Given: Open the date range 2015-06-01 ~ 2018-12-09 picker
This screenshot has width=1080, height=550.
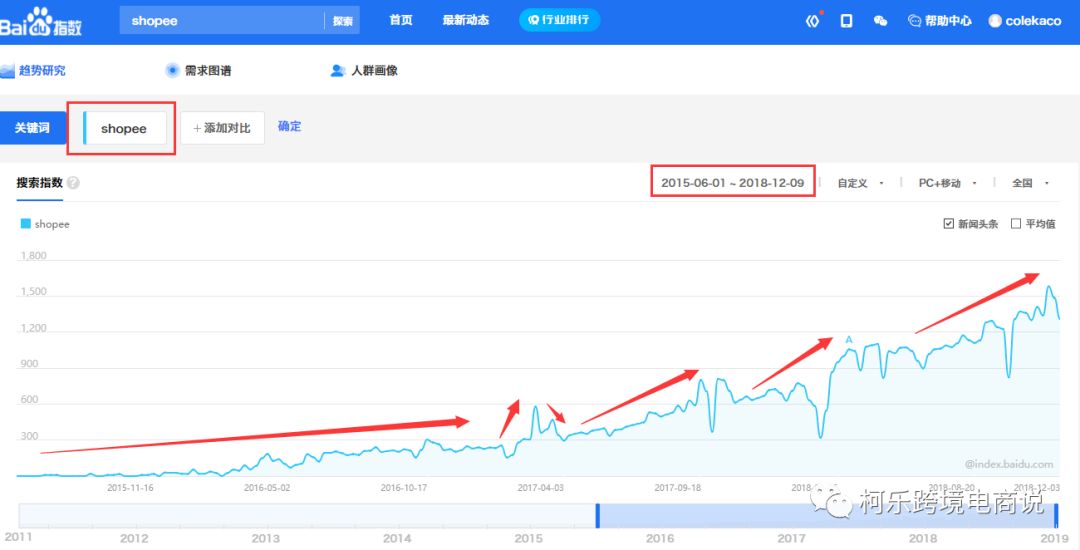Looking at the screenshot, I should coord(733,183).
